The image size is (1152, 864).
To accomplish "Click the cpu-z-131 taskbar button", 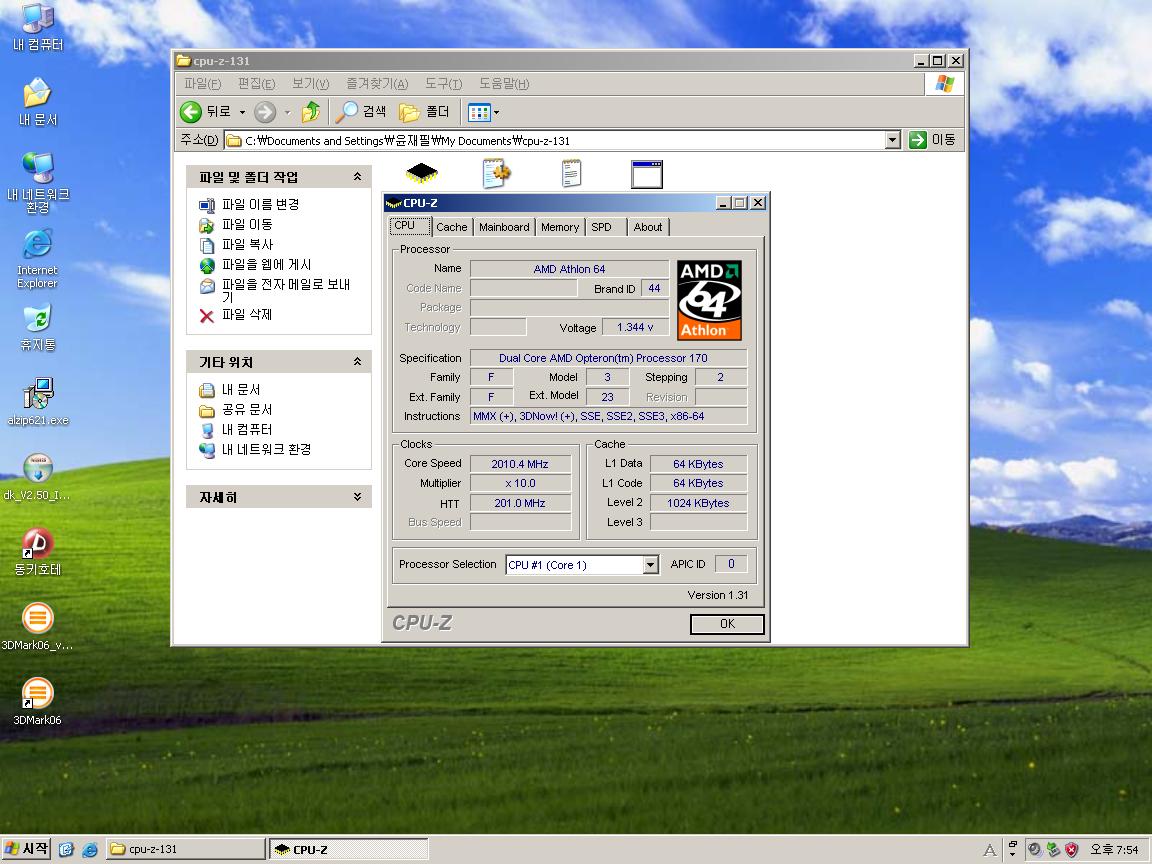I will pos(186,849).
